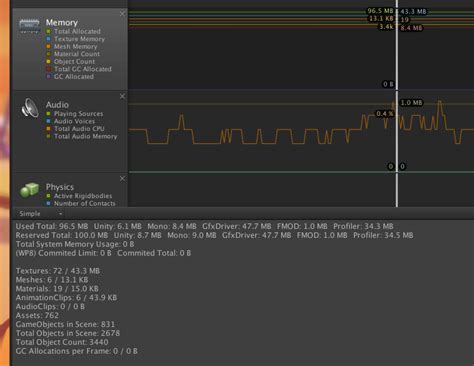This screenshot has height=366, width=474.
Task: Close the Physics profiler module
Action: tap(122, 179)
